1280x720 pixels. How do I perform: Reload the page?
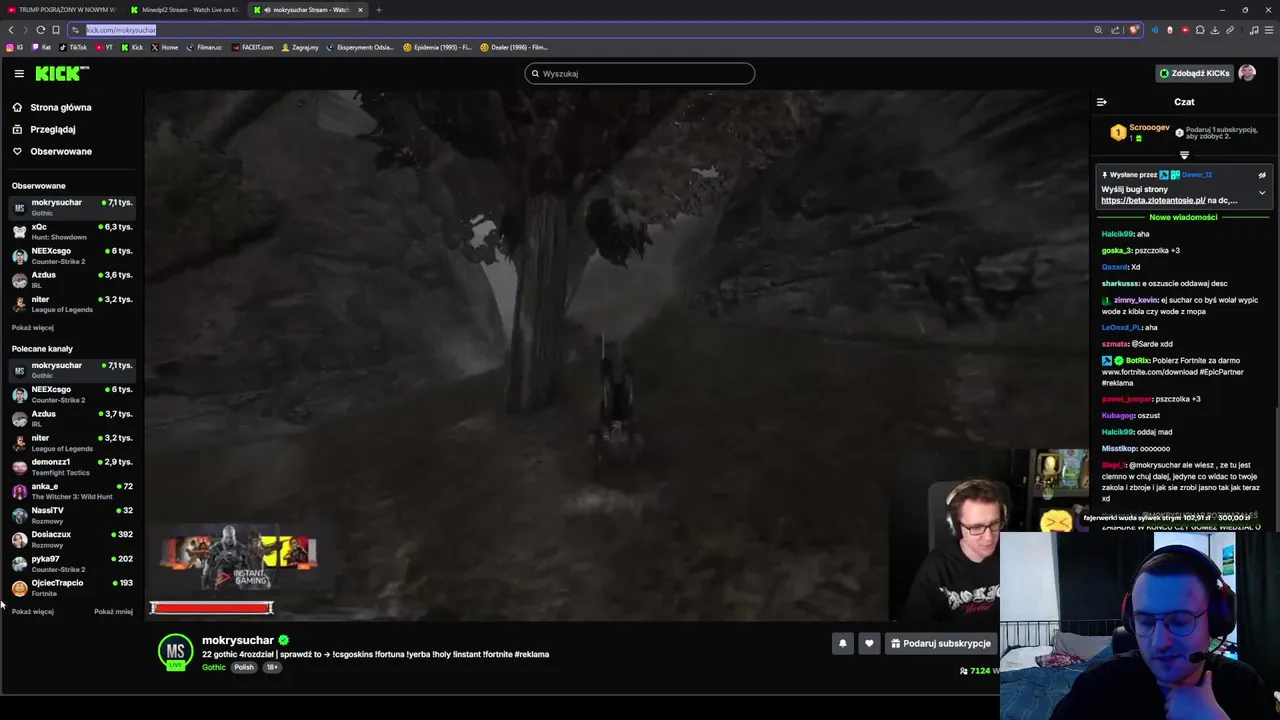40,30
